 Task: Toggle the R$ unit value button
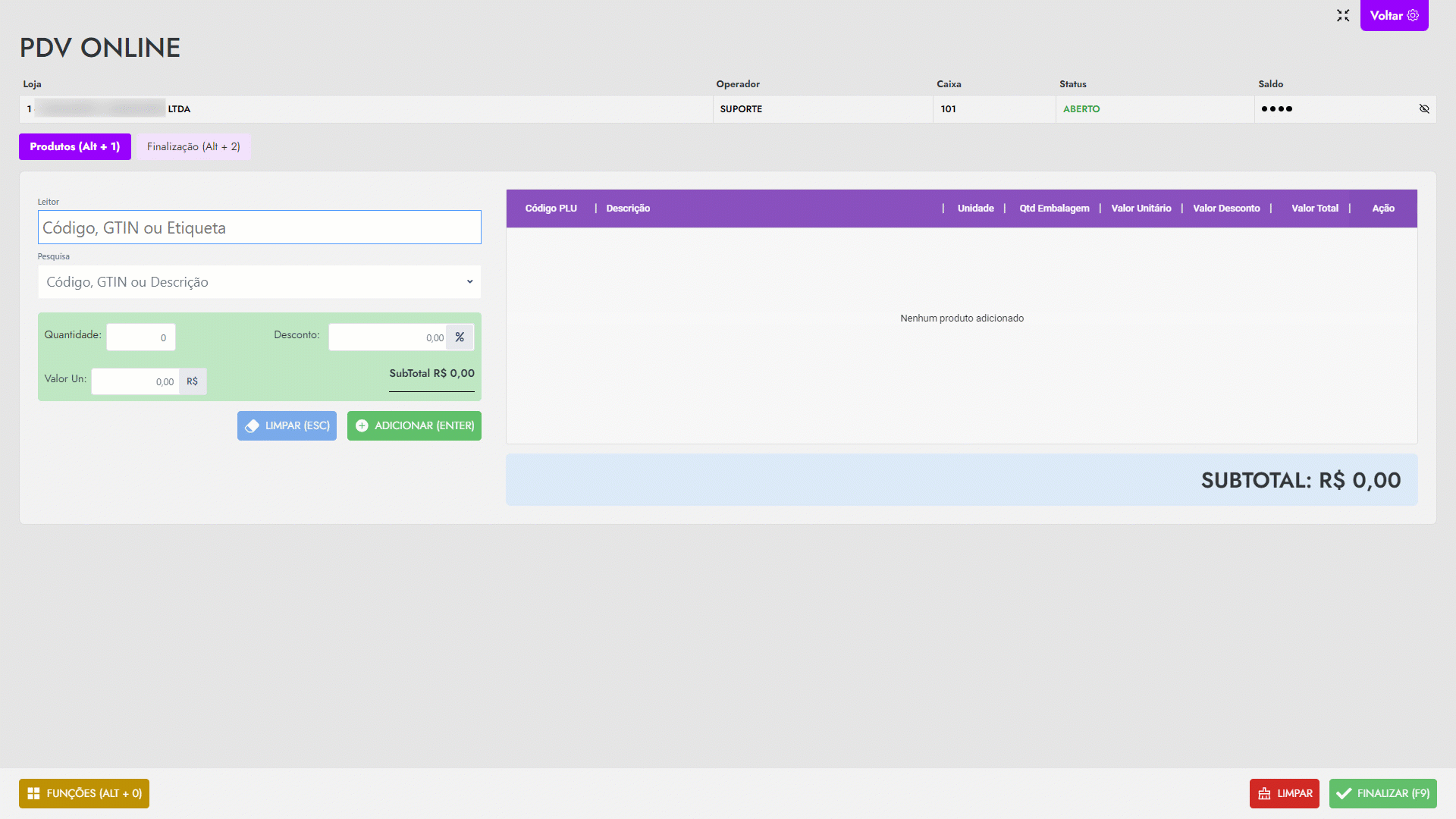coord(193,381)
